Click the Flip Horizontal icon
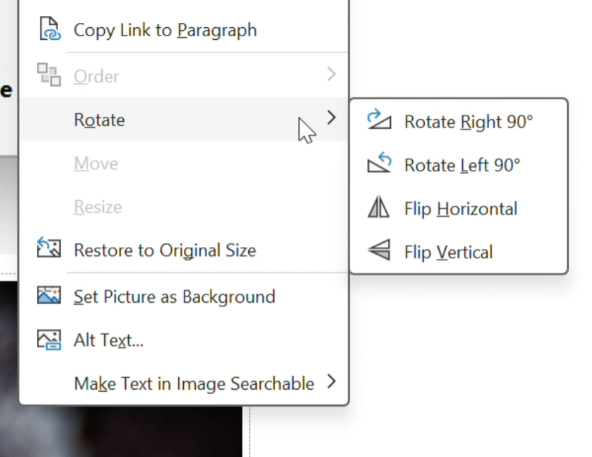 pyautogui.click(x=378, y=207)
